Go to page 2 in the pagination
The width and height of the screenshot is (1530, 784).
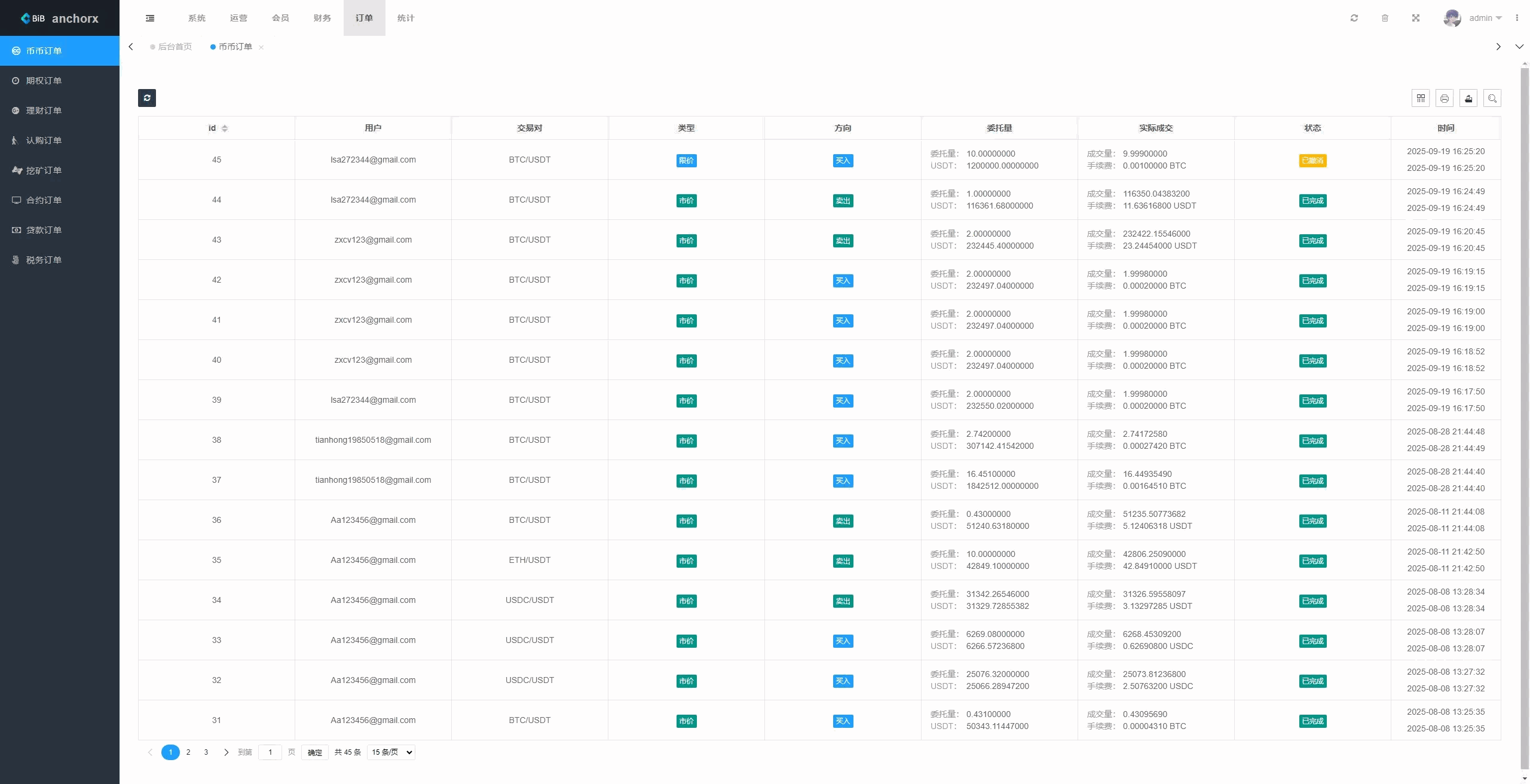coord(188,752)
